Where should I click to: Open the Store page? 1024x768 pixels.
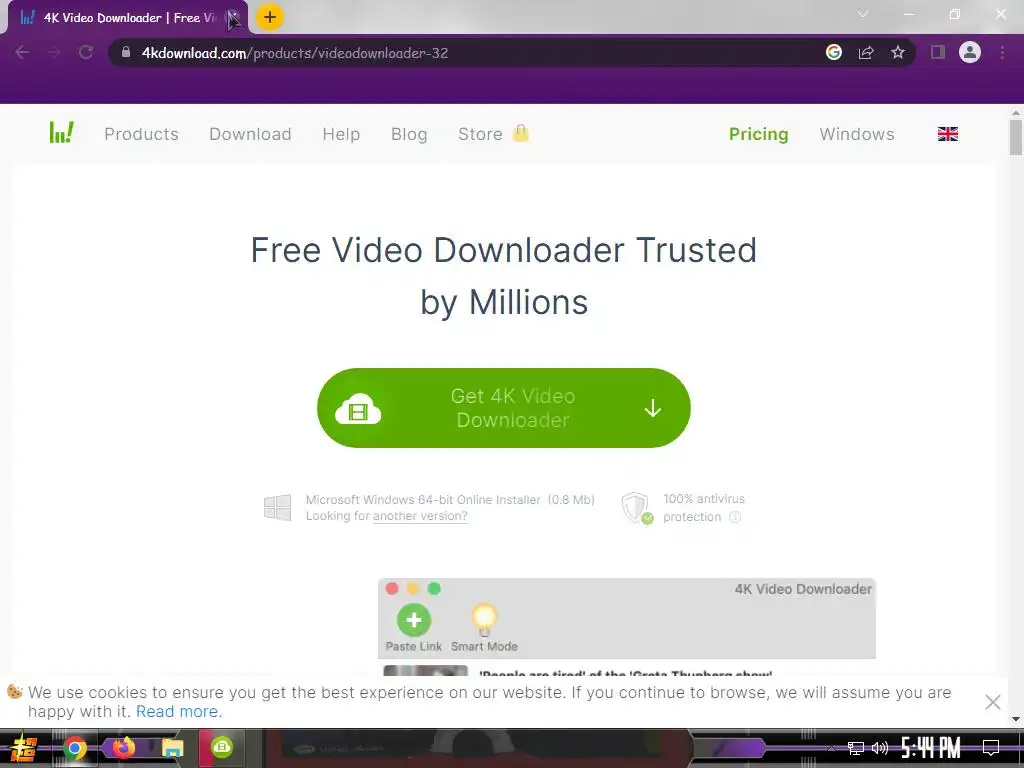(480, 134)
